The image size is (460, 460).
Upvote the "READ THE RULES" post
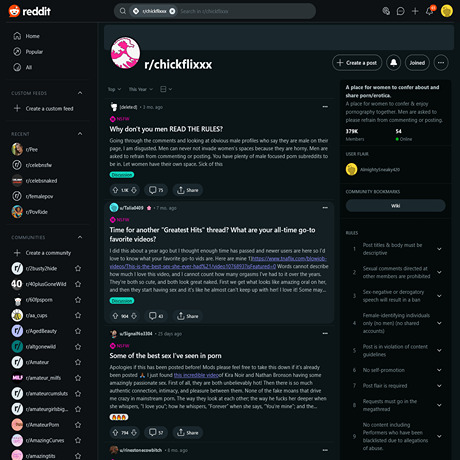115,190
